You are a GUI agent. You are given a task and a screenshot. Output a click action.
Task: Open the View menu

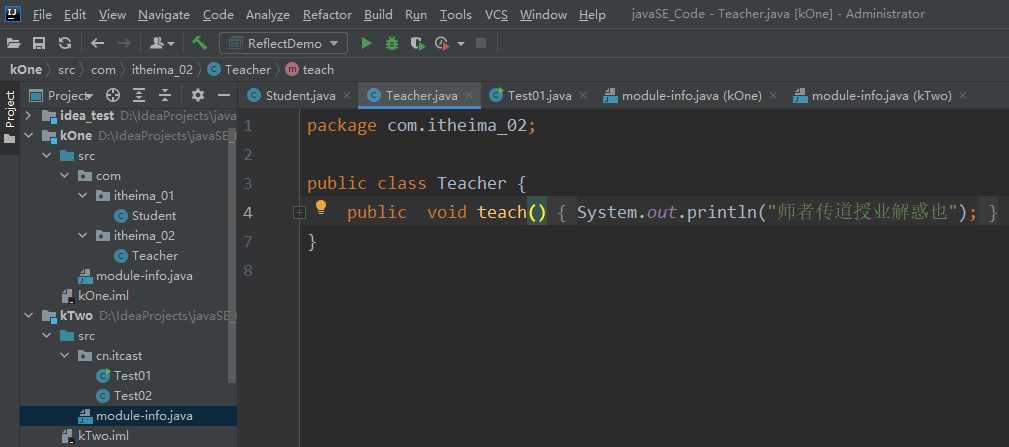tap(113, 14)
